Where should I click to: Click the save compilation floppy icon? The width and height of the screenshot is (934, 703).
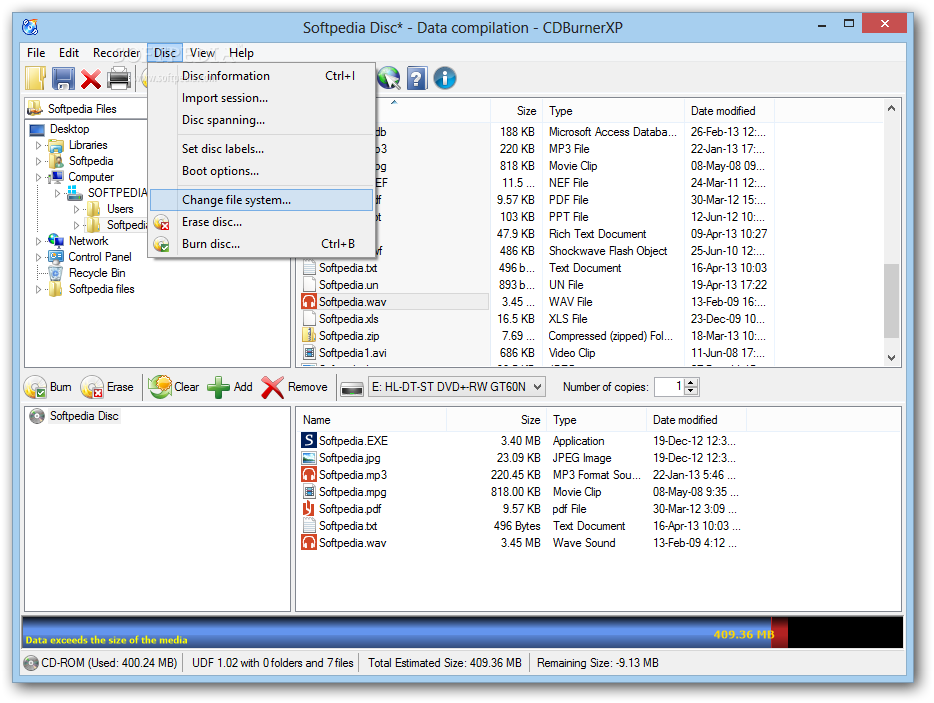click(63, 79)
